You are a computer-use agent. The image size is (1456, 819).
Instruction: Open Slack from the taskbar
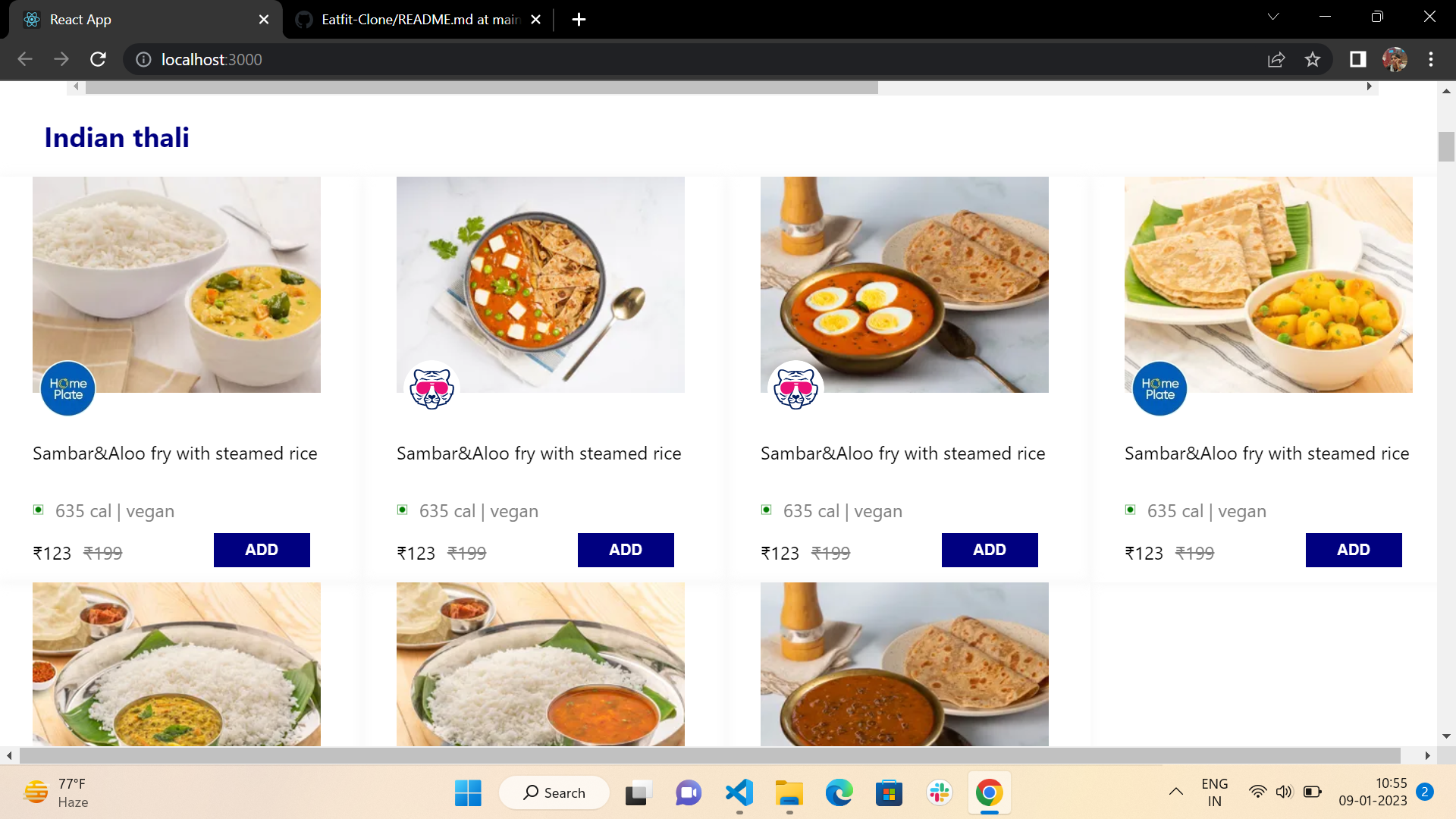pos(940,792)
